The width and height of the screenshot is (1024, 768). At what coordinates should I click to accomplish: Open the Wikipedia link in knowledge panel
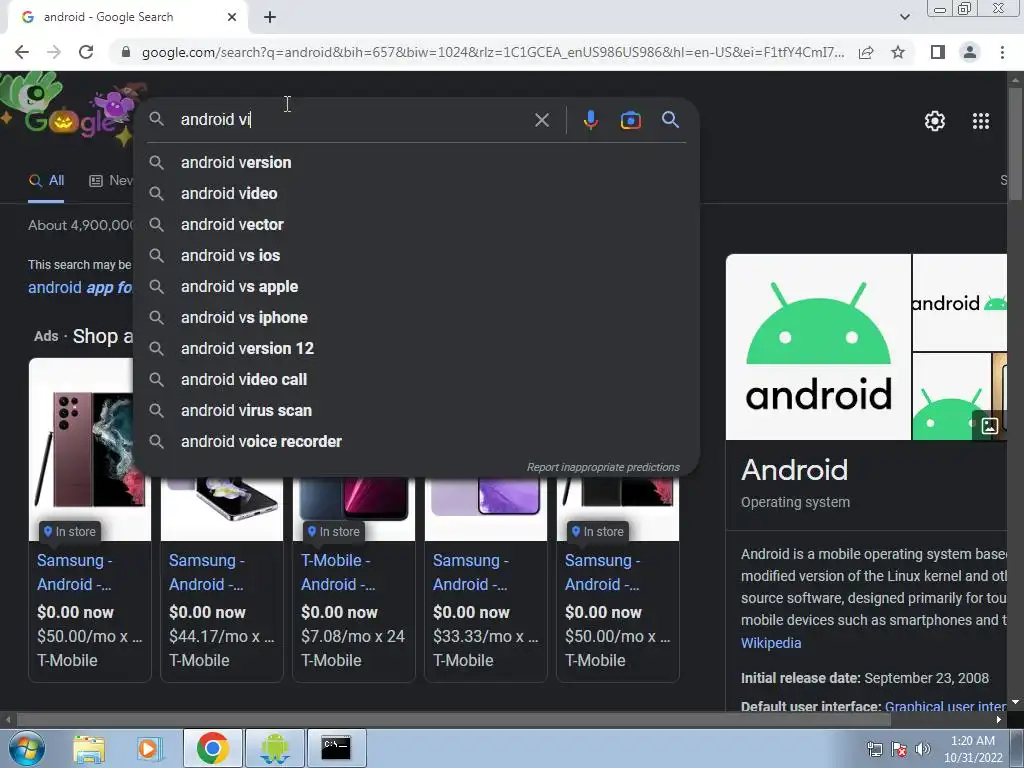pyautogui.click(x=771, y=643)
